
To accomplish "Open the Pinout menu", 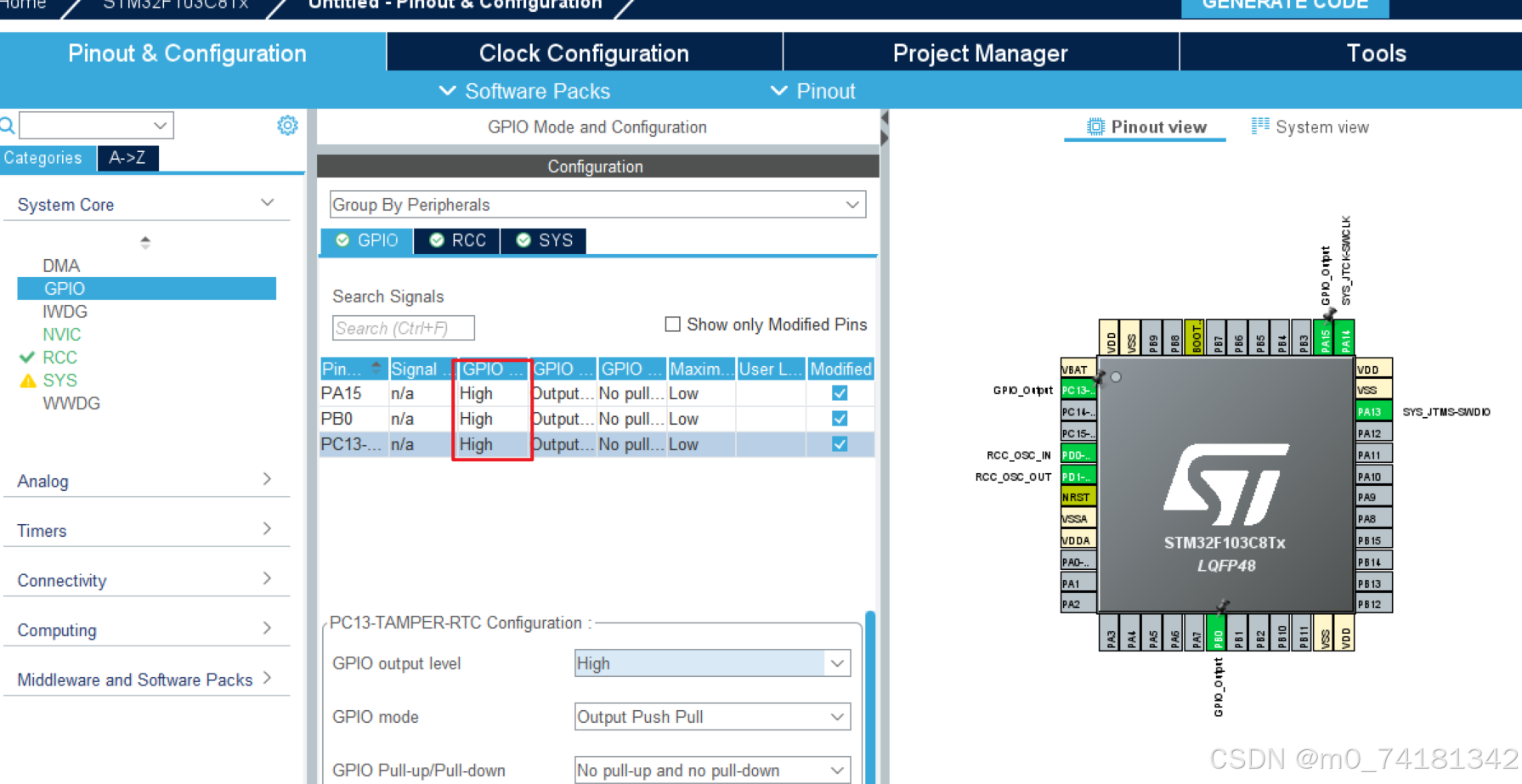I will point(813,91).
